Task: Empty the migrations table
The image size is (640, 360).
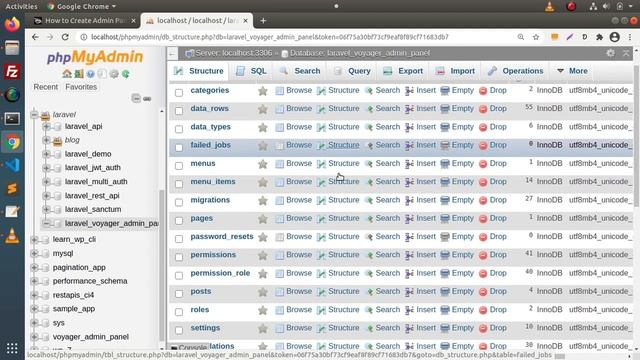Action: point(457,200)
